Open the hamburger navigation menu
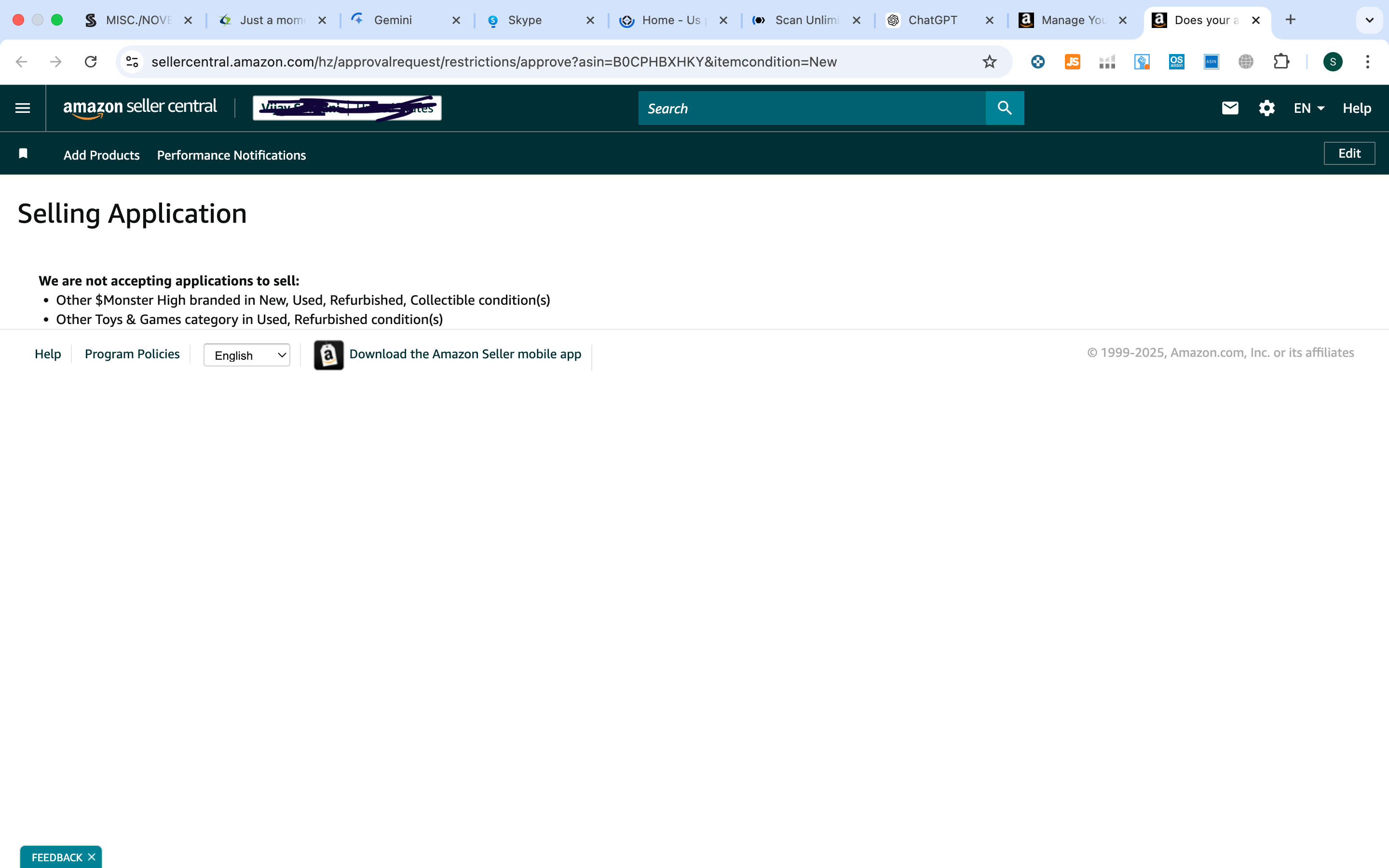The image size is (1389, 868). point(22,108)
